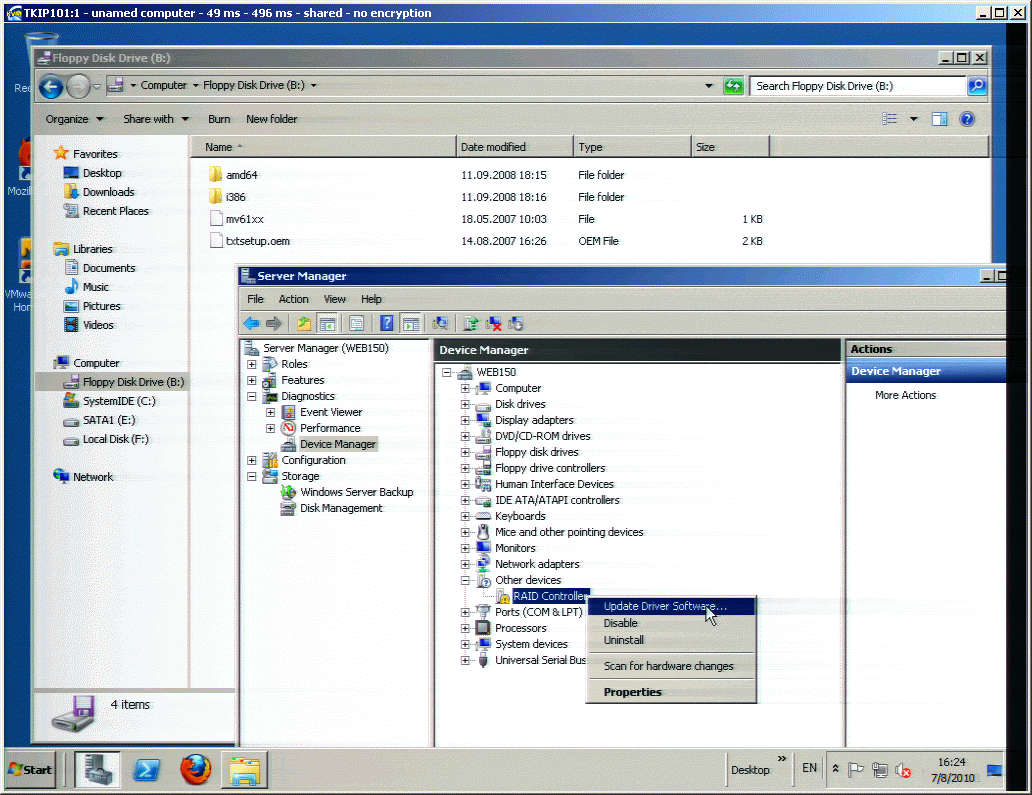The width and height of the screenshot is (1032, 795).
Task: Launch PowerShell from taskbar
Action: [146, 769]
